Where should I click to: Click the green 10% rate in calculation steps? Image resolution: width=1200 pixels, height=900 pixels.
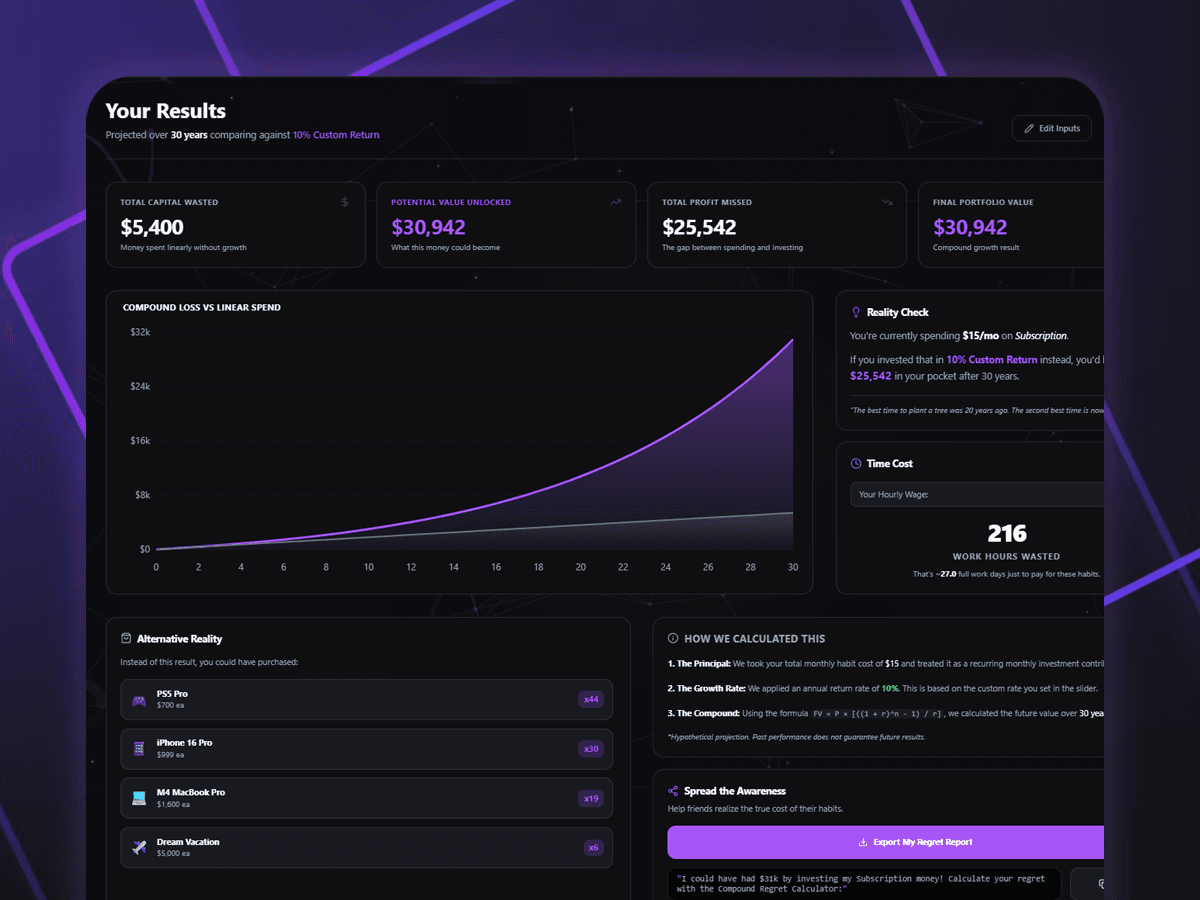pos(890,688)
